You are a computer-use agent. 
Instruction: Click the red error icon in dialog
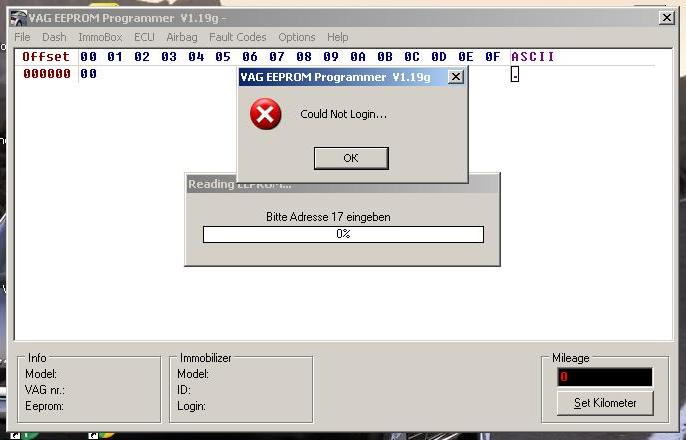pos(265,114)
